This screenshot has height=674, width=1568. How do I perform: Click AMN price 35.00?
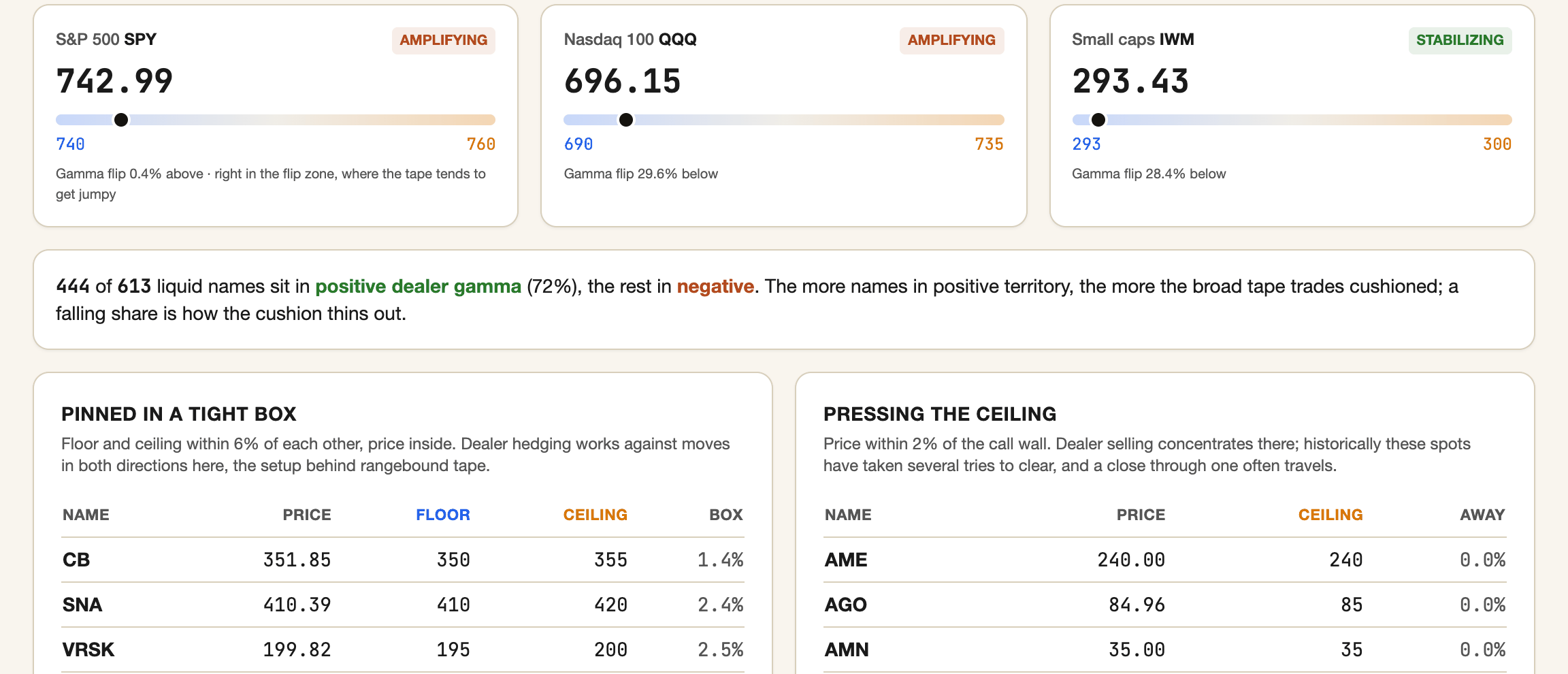click(1137, 649)
